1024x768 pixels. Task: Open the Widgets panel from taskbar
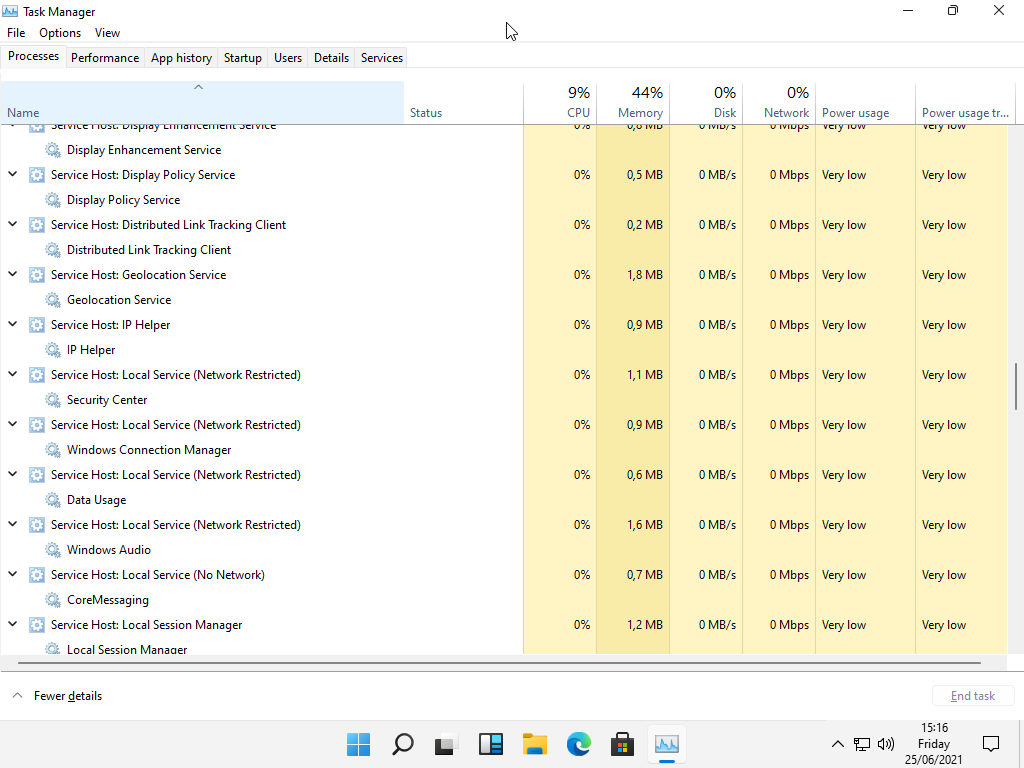point(490,744)
